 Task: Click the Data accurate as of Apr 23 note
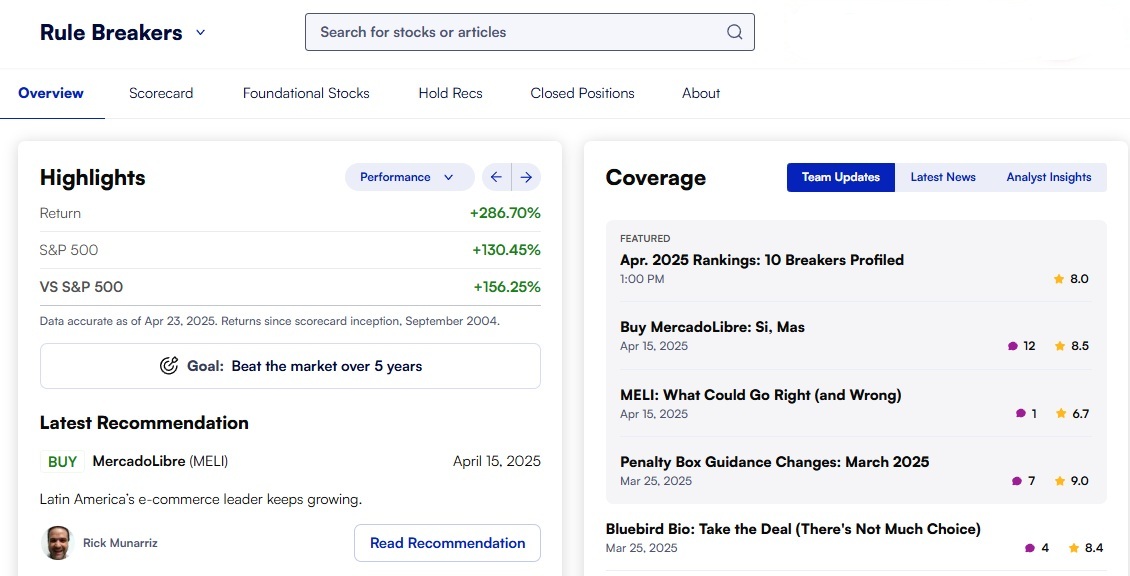(270, 322)
